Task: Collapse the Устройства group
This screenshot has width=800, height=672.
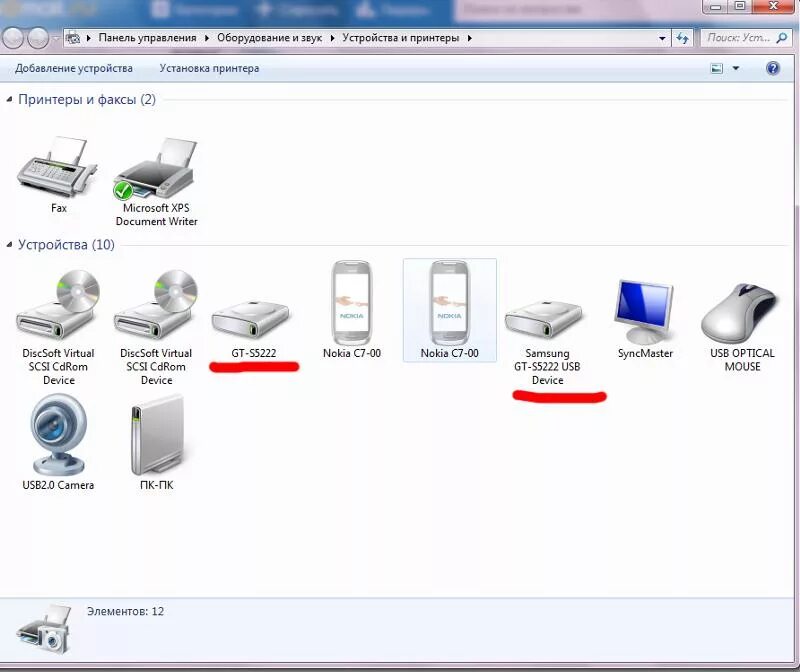Action: click(x=9, y=245)
